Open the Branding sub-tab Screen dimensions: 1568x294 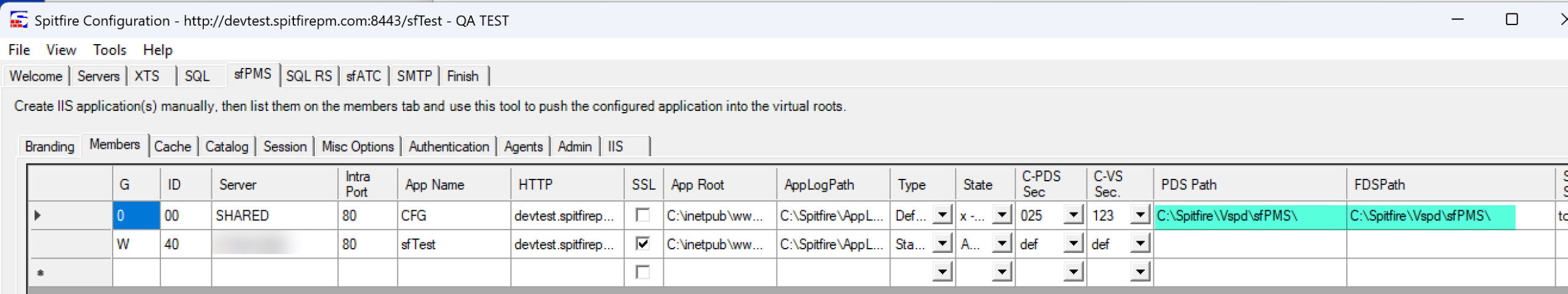click(x=50, y=146)
